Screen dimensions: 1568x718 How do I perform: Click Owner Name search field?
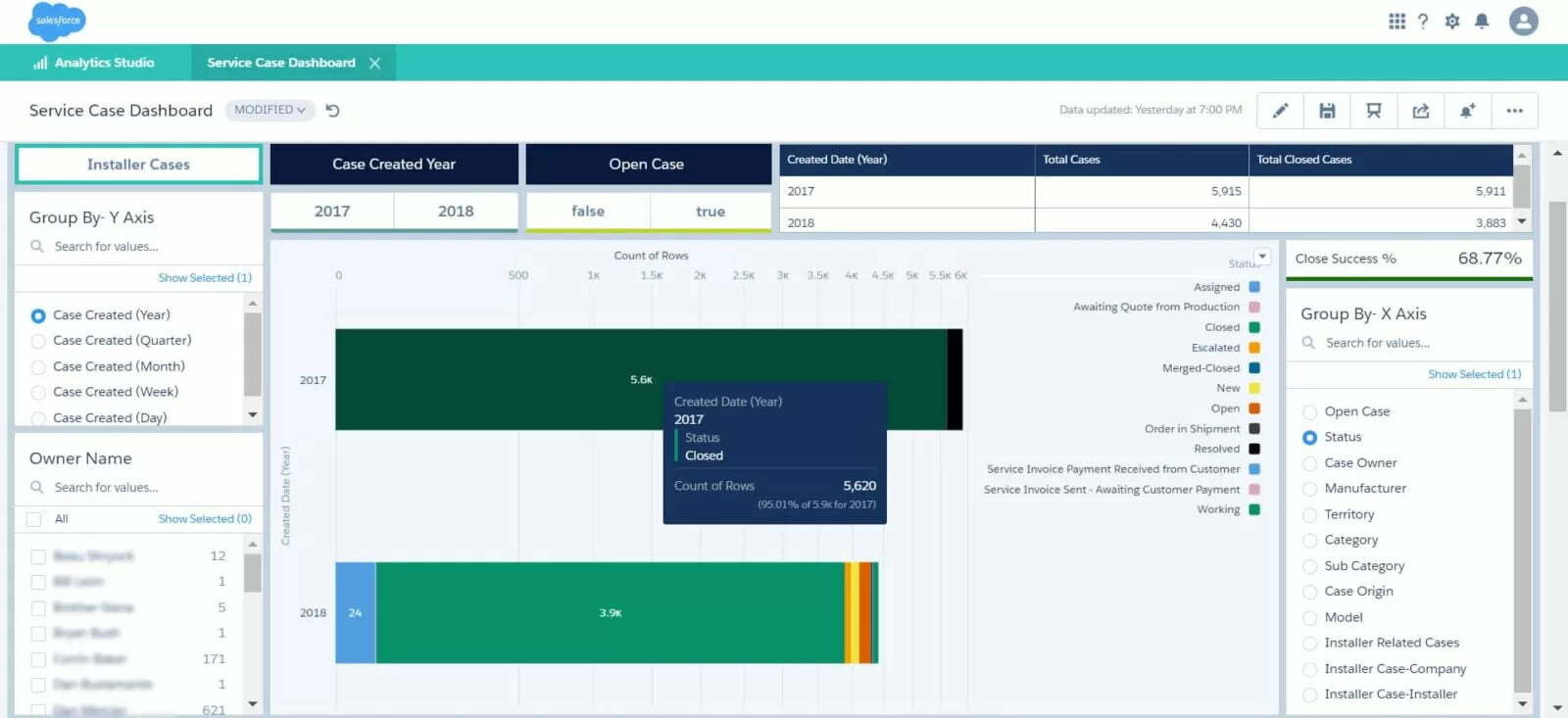click(138, 488)
